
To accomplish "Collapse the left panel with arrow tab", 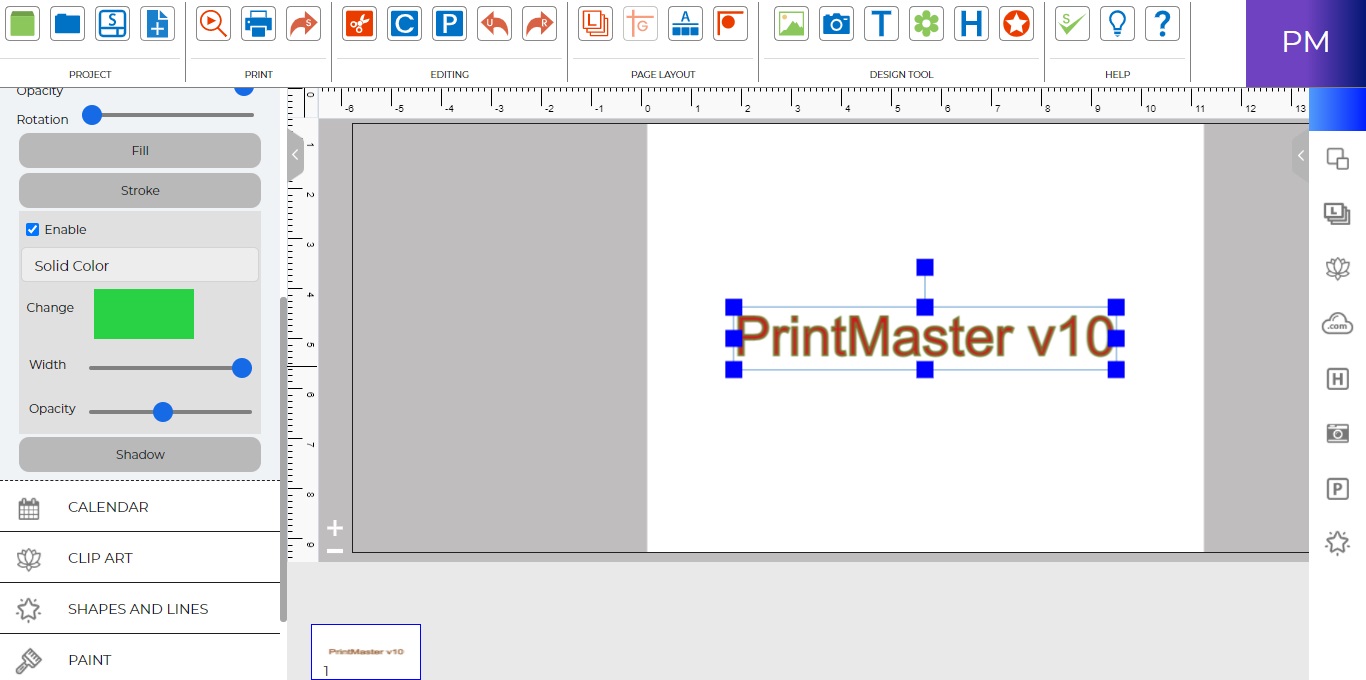I will (x=295, y=155).
